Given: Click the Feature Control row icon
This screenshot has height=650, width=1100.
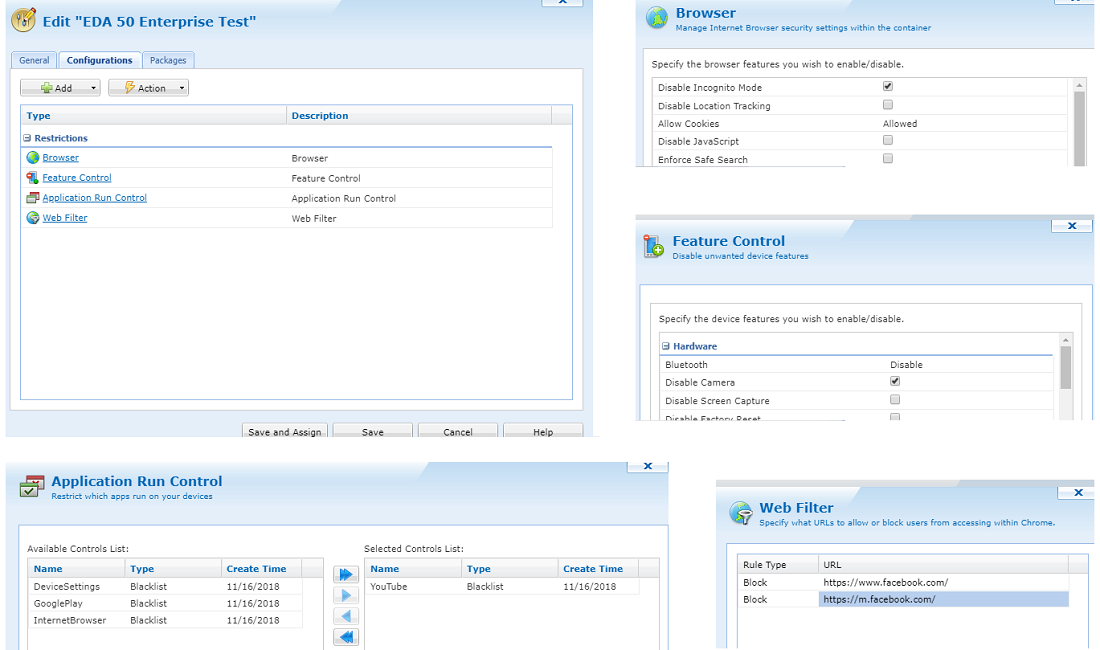Looking at the screenshot, I should pyautogui.click(x=33, y=178).
